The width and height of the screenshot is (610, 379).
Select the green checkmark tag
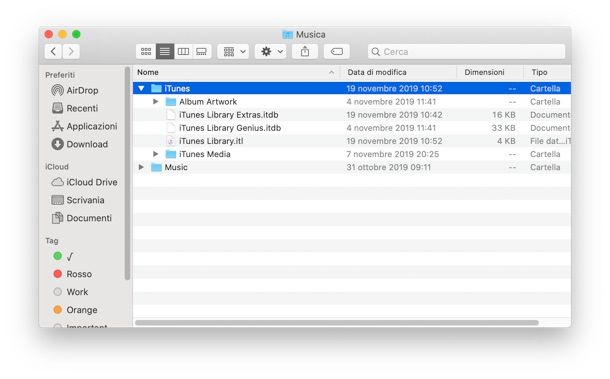(63, 256)
